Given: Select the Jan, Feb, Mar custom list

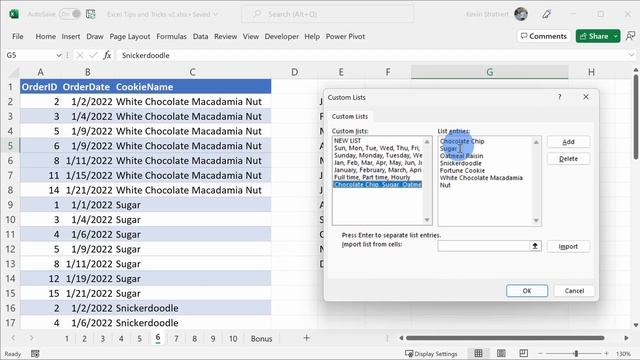Looking at the screenshot, I should tap(378, 163).
